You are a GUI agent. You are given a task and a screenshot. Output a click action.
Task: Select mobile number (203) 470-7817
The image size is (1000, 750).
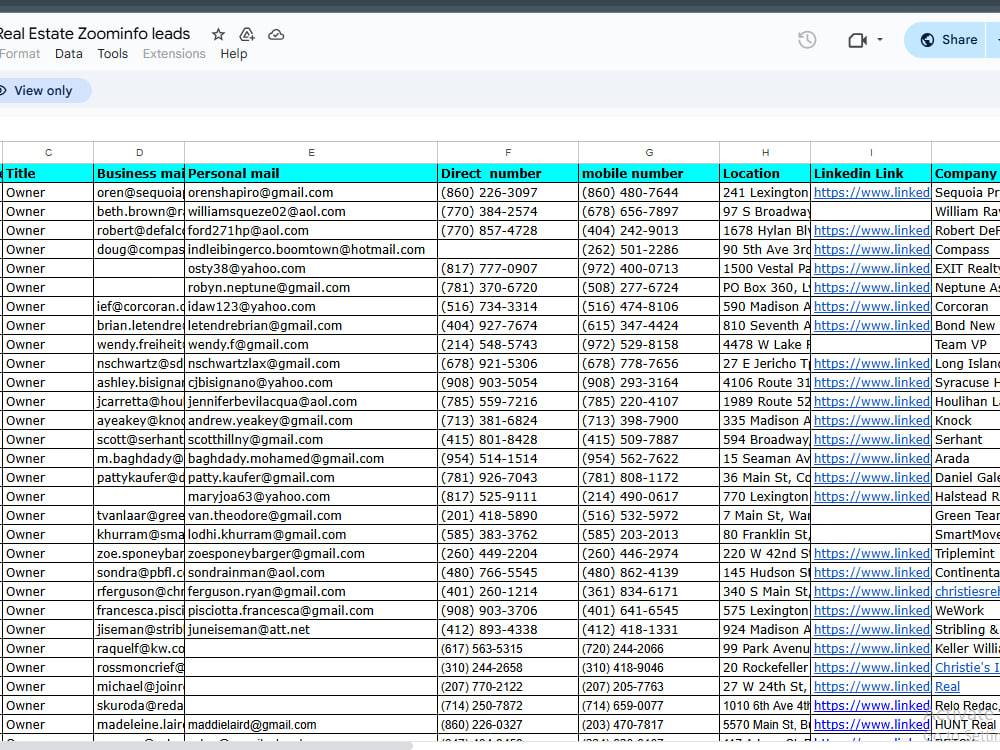[x=649, y=724]
